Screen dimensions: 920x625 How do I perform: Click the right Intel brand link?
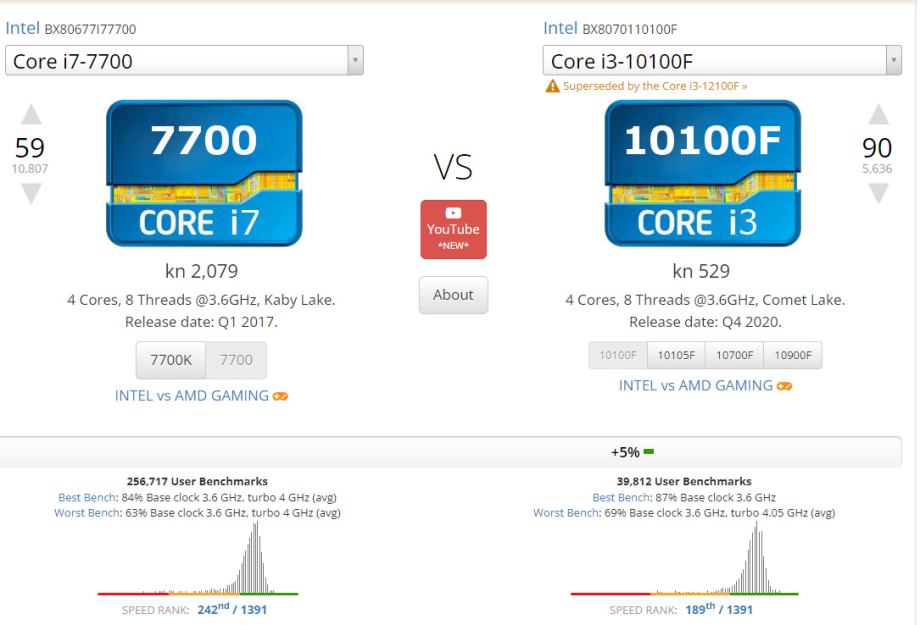[x=560, y=28]
